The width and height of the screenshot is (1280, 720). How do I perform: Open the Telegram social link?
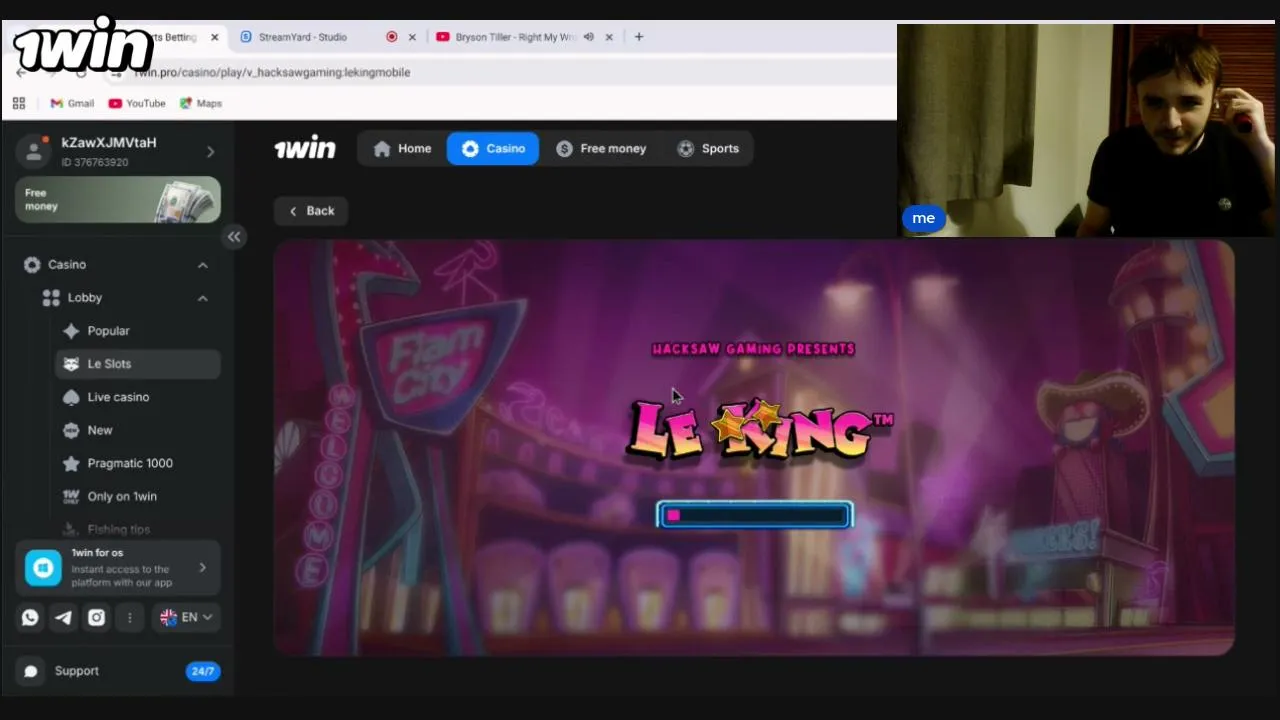point(63,618)
